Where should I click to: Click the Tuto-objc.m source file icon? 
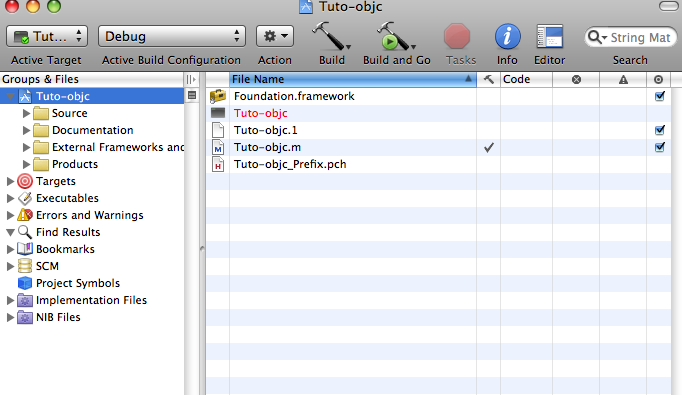[218, 147]
